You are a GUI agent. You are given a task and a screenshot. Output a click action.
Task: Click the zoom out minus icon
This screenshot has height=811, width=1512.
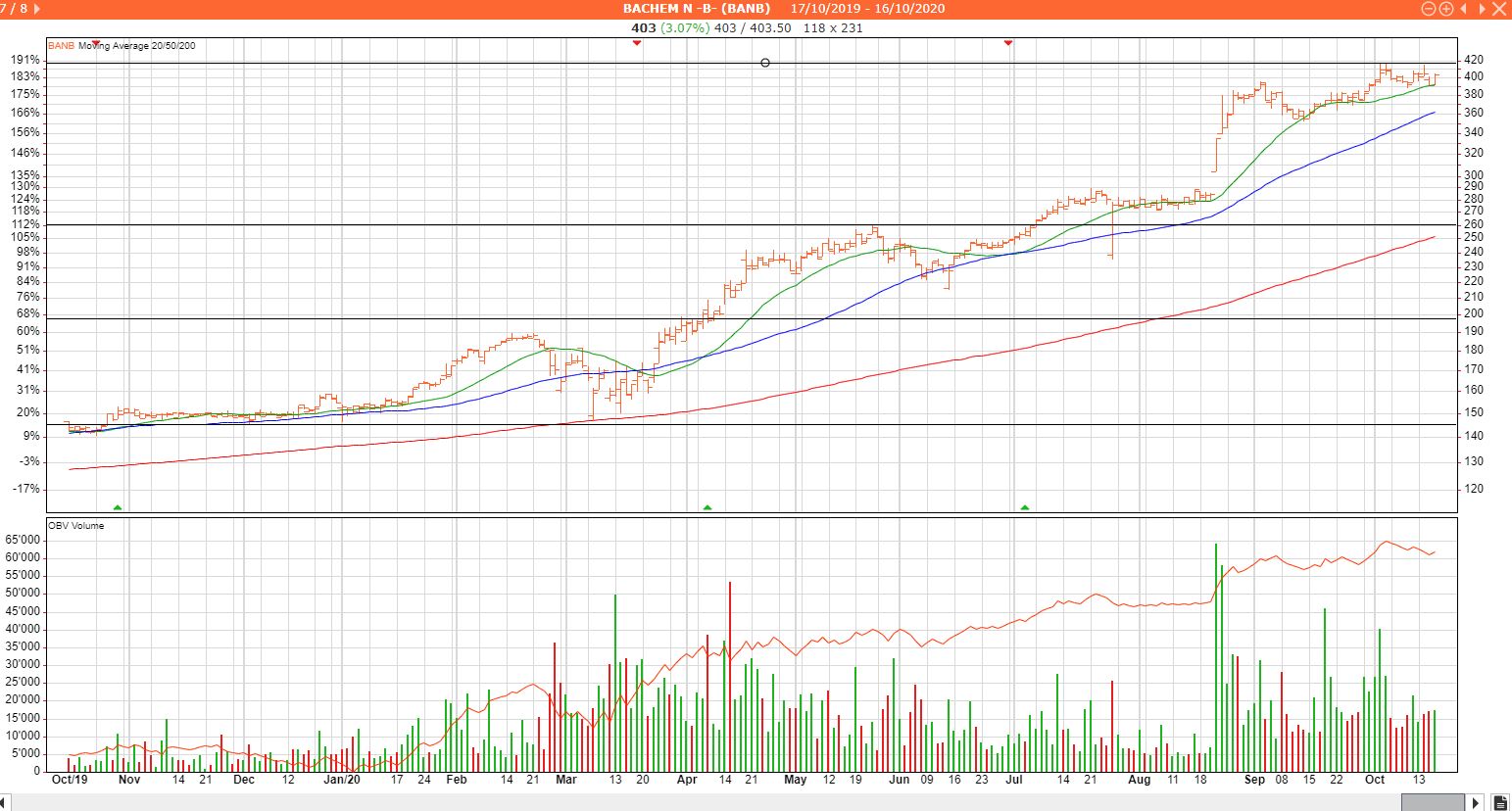[1428, 8]
